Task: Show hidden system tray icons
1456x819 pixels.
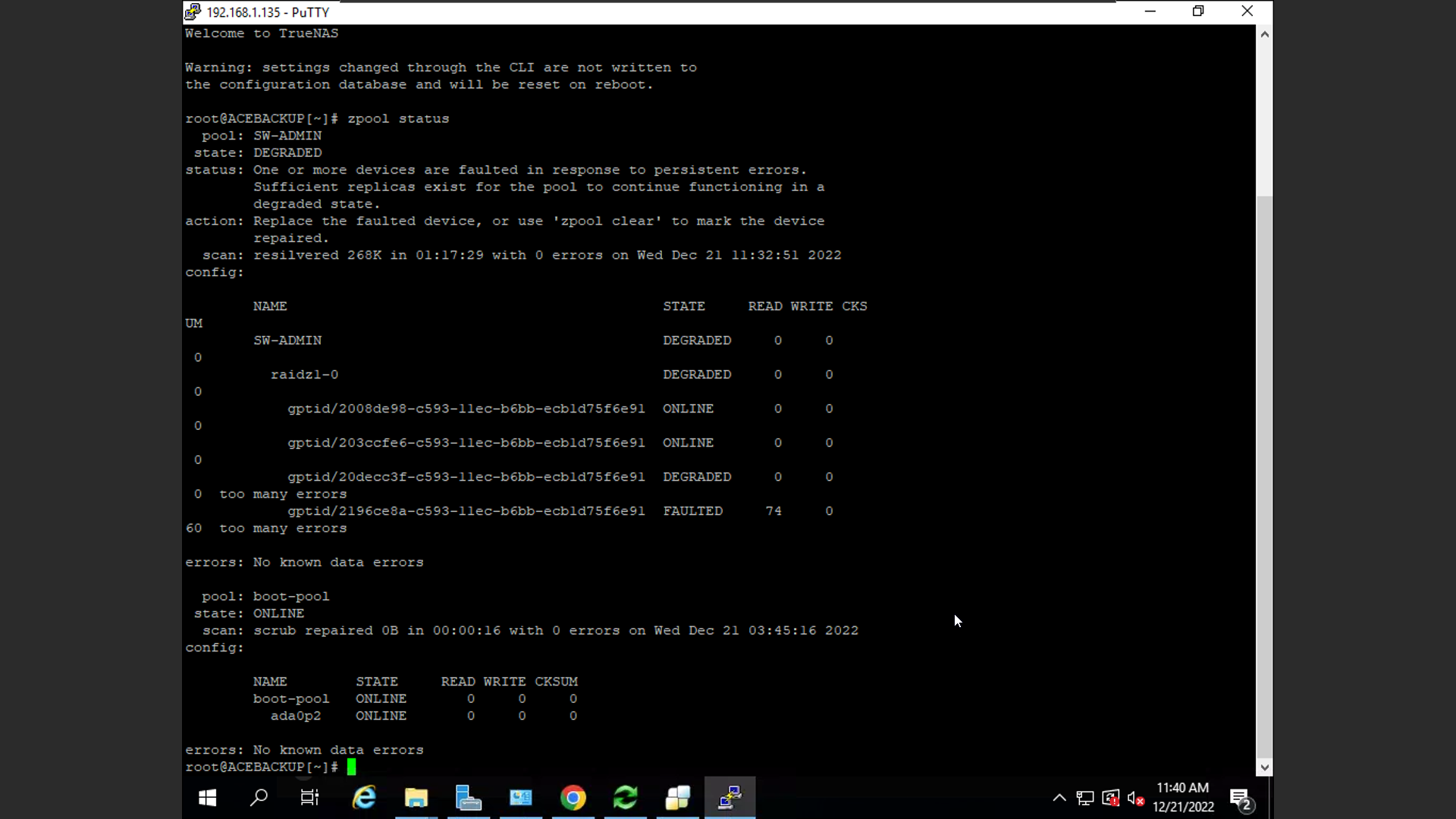Action: (1059, 798)
